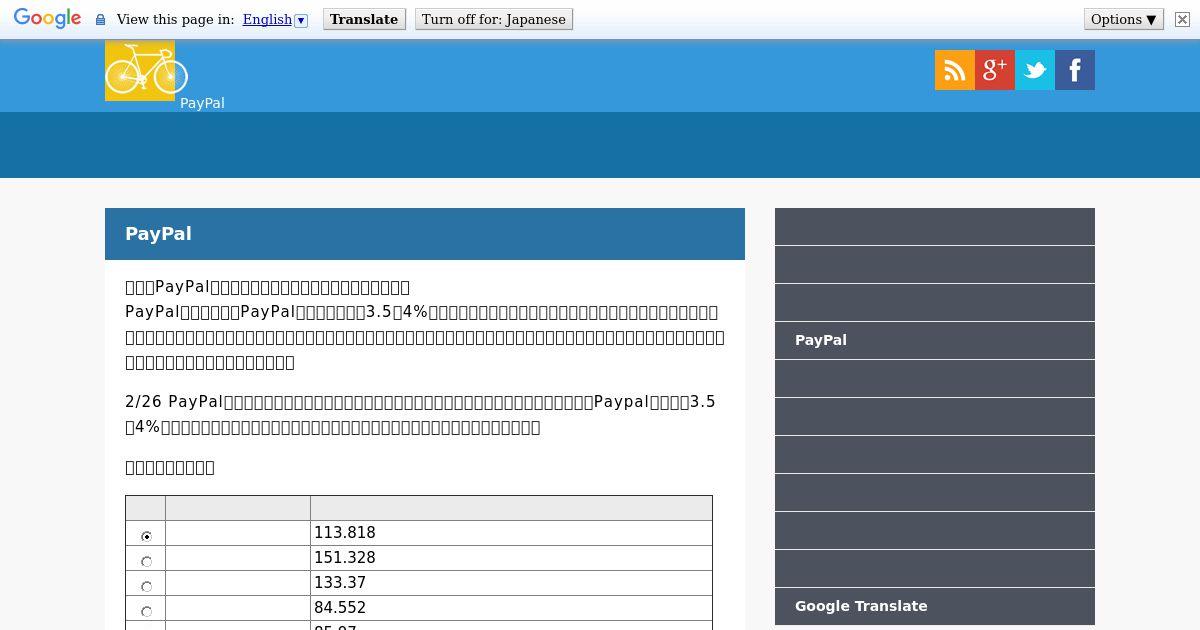The width and height of the screenshot is (1200, 630).
Task: Click the 151.328 table cell
Action: click(511, 558)
